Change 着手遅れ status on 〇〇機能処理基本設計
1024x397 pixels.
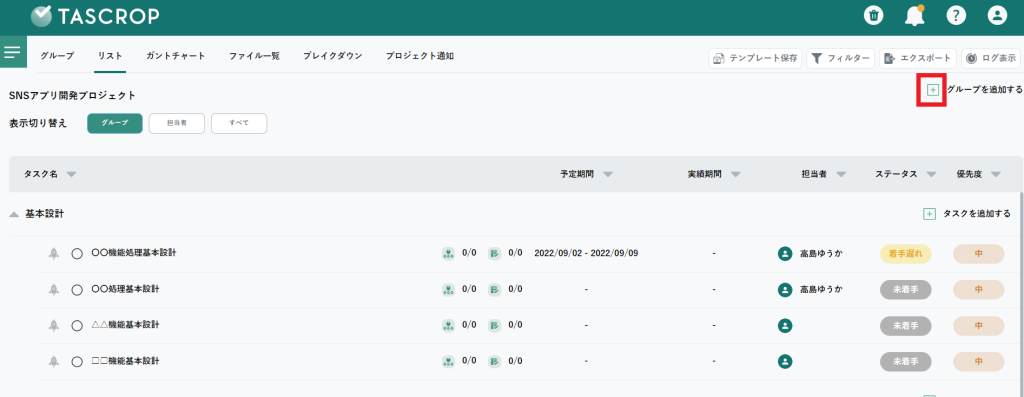coord(906,253)
